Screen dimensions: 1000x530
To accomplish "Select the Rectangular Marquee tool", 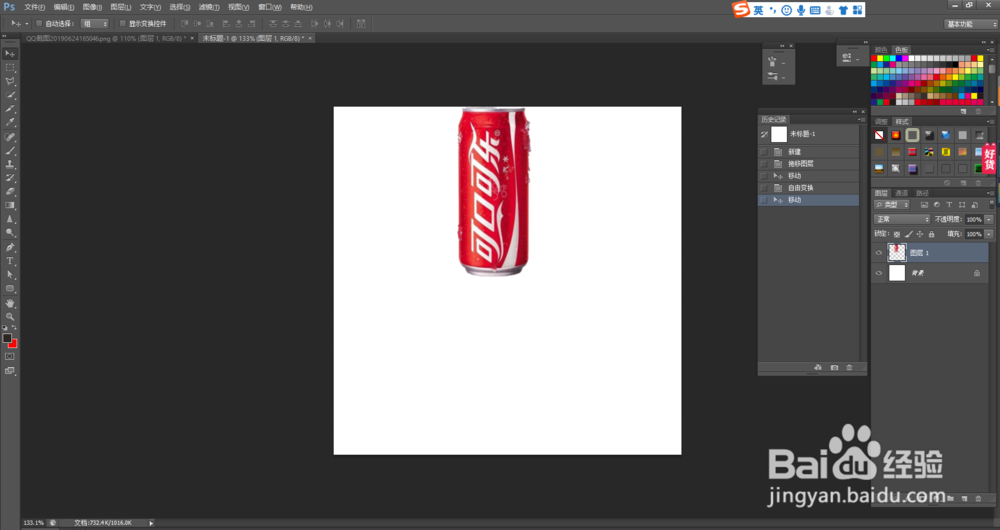I will click(10, 68).
